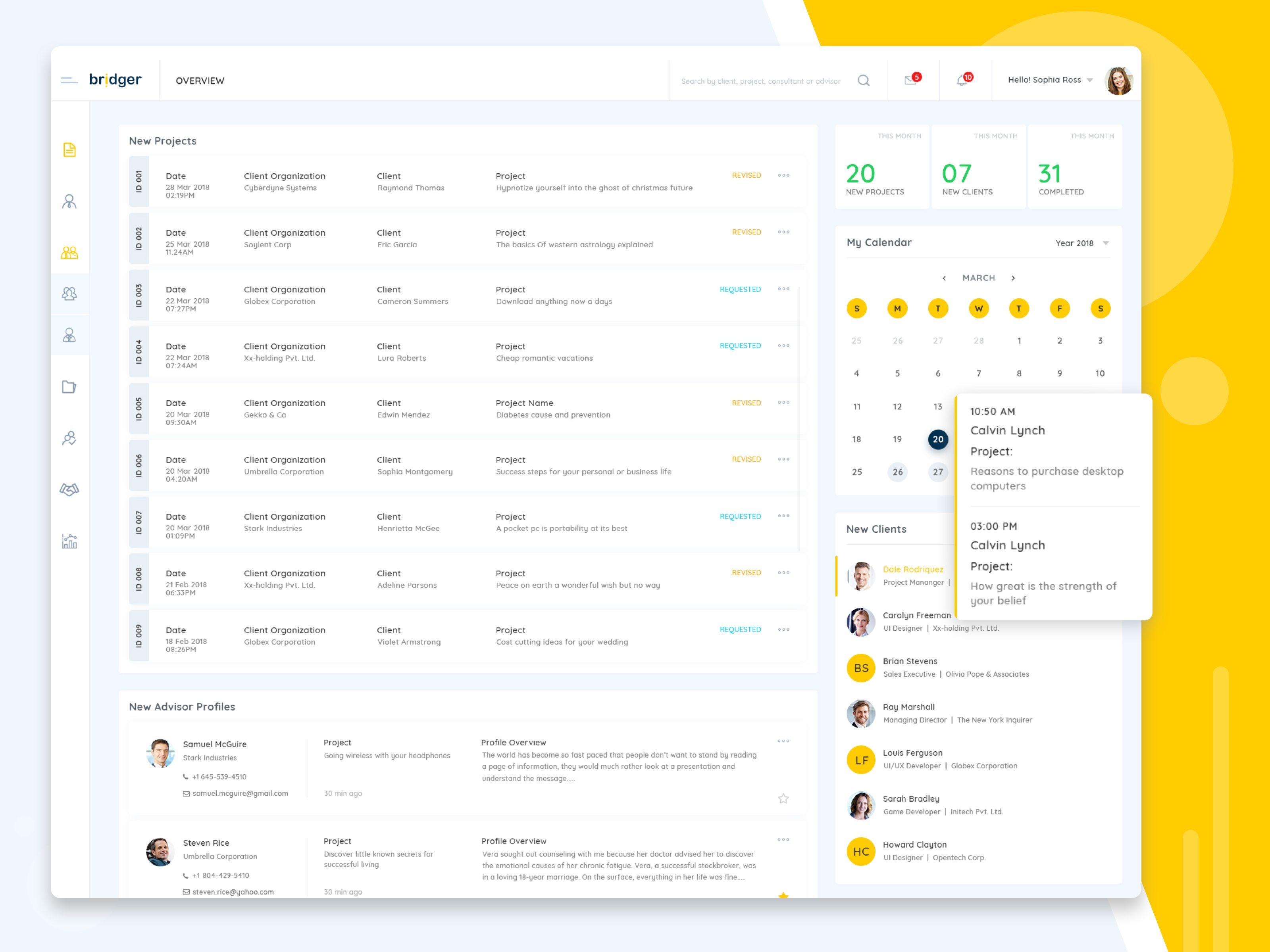Open the single user icon in the sidebar
Viewport: 1270px width, 952px height.
(69, 202)
